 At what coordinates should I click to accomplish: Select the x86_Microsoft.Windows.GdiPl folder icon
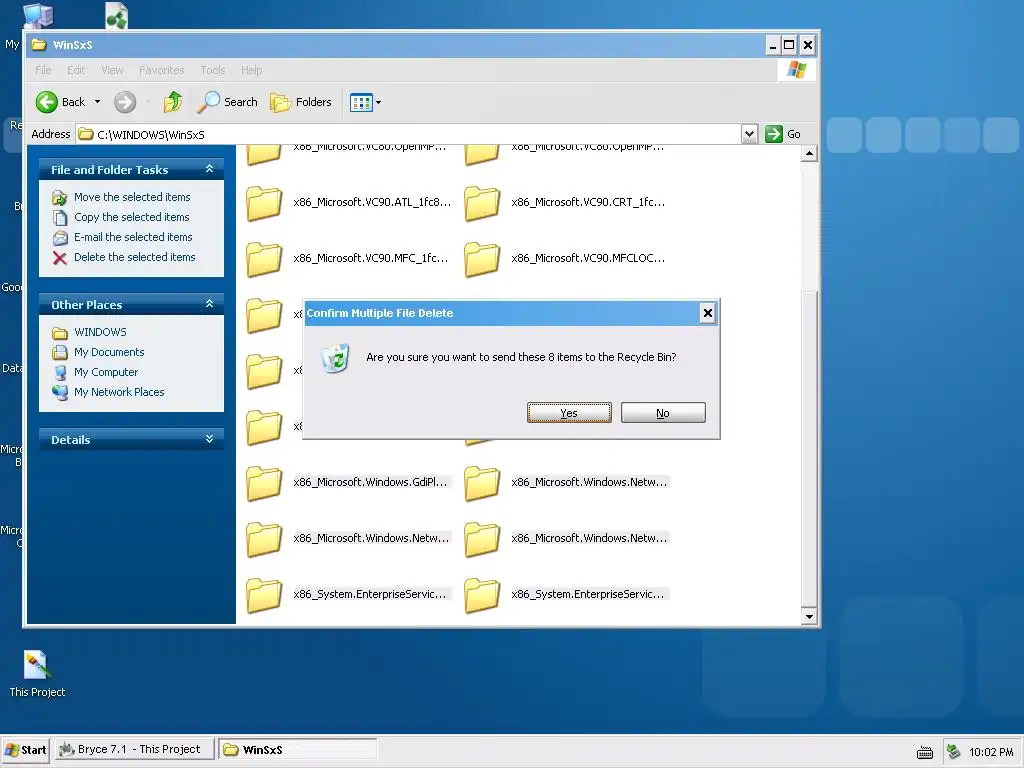tap(264, 483)
